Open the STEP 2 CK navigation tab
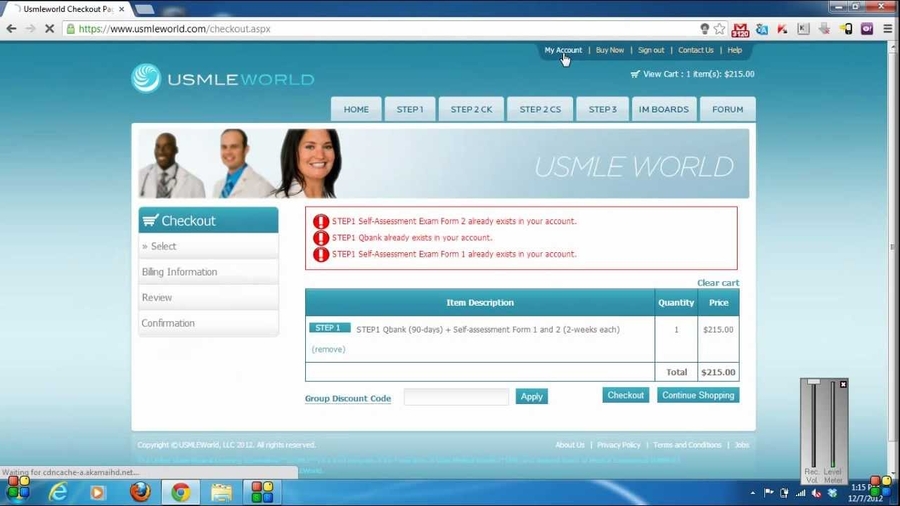The image size is (900, 506). pyautogui.click(x=471, y=109)
